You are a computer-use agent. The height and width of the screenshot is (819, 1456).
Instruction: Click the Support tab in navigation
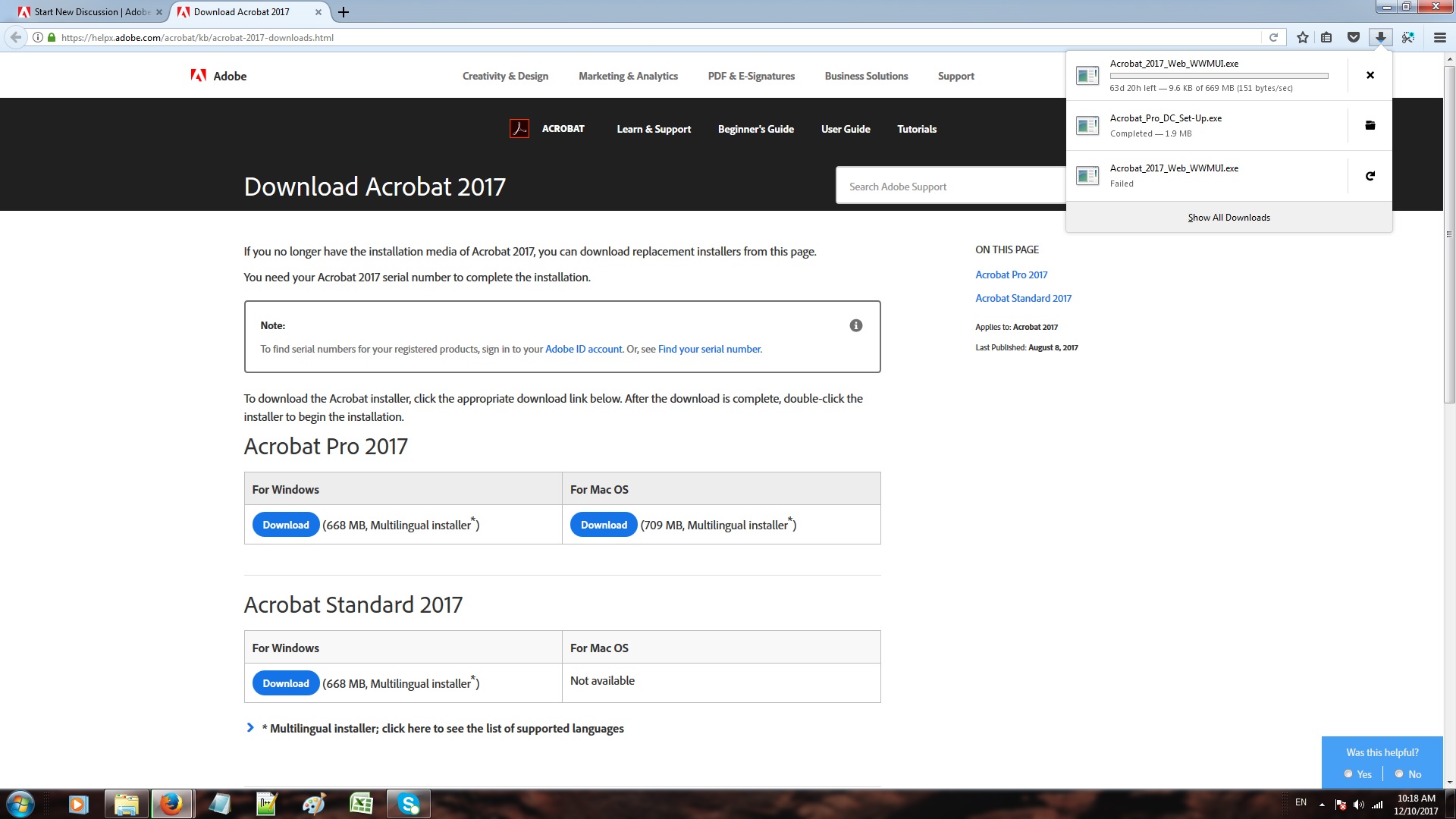pos(956,76)
